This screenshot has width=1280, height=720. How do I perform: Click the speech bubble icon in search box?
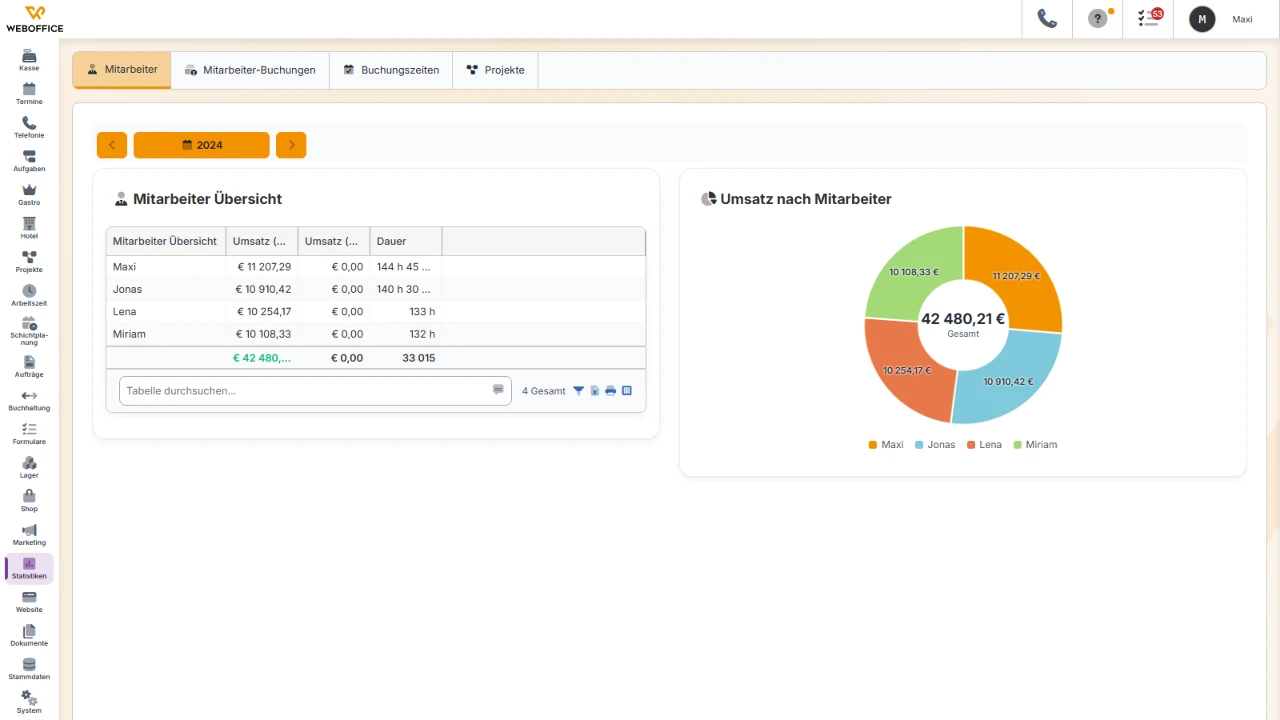point(498,390)
